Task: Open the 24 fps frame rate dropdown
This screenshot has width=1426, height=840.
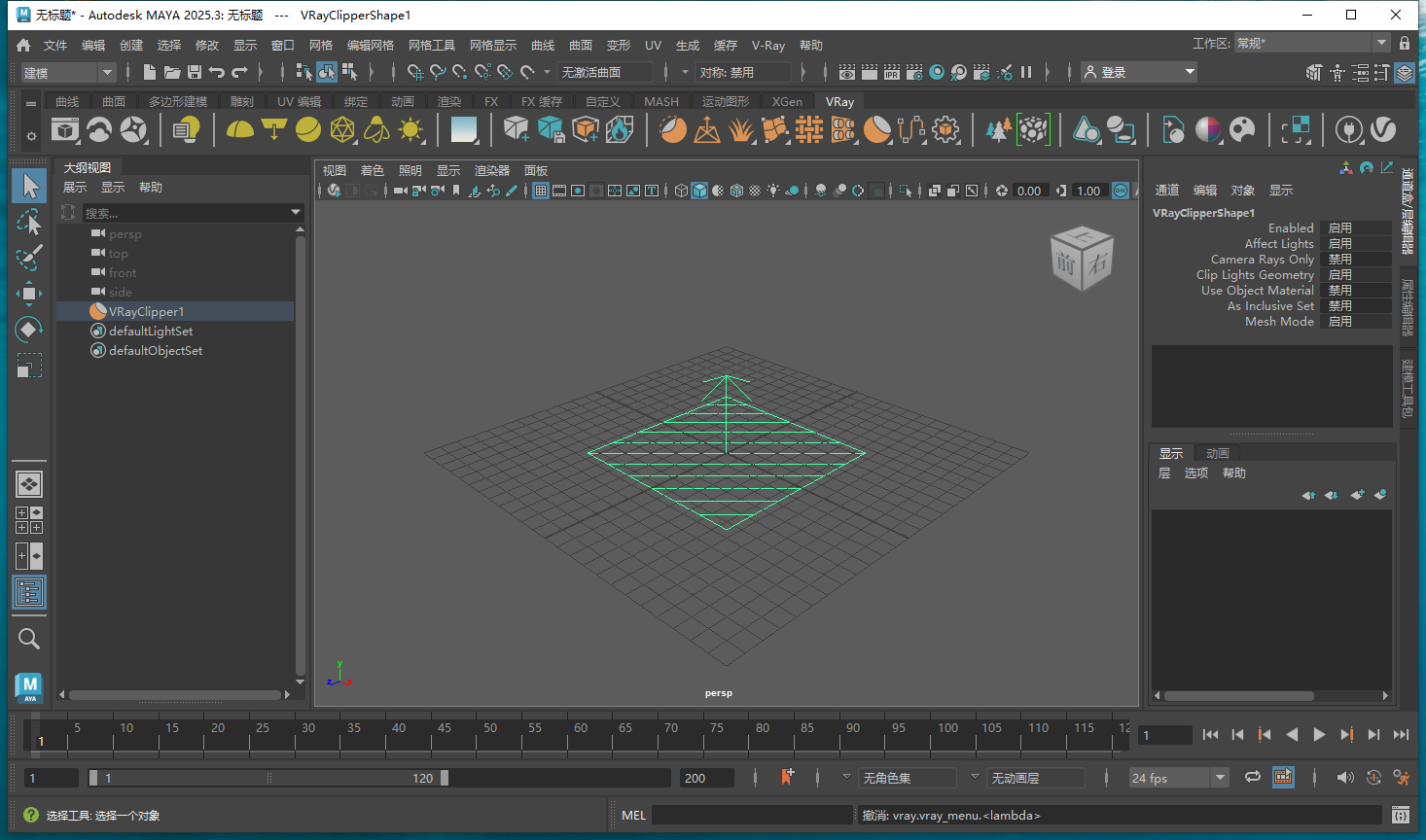Action: pos(1179,778)
